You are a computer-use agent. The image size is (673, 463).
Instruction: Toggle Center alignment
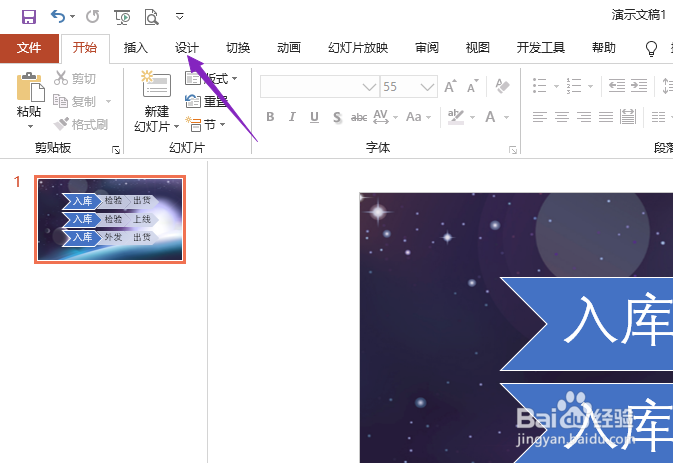pyautogui.click(x=562, y=117)
